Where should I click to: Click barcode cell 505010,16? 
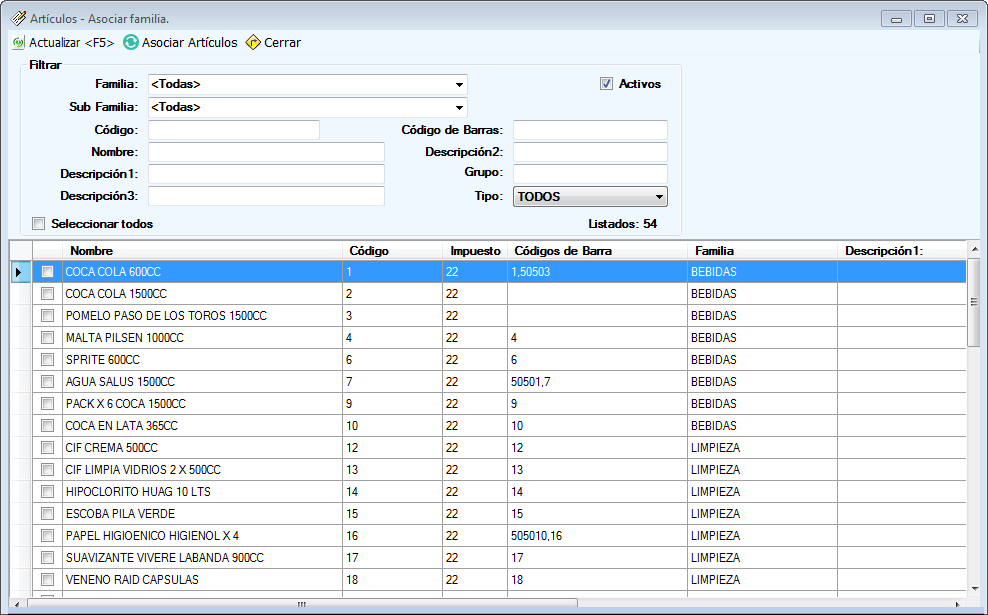click(x=597, y=536)
